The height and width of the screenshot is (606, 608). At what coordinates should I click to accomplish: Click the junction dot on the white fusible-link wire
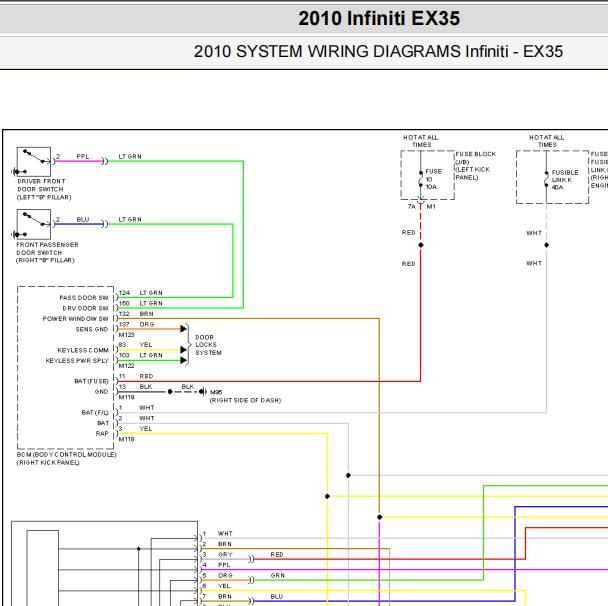pyautogui.click(x=546, y=245)
